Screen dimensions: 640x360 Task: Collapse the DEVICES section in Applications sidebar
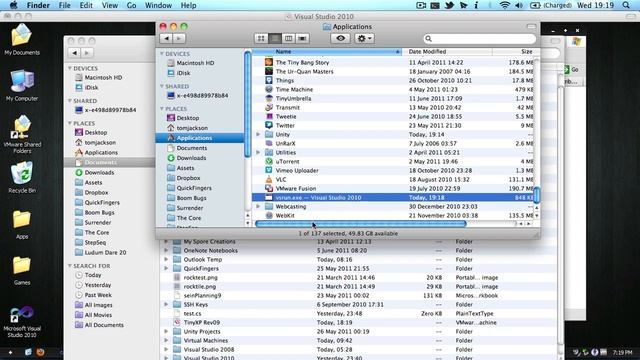tap(162, 53)
